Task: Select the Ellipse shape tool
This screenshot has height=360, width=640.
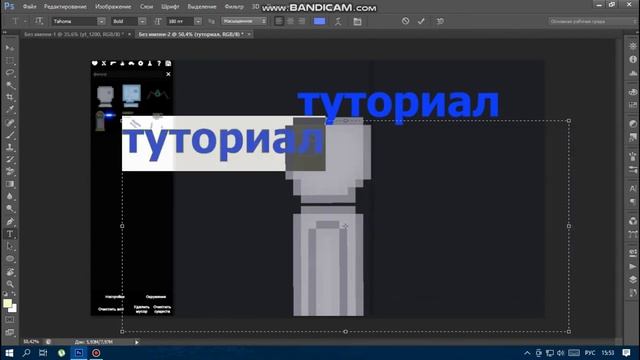Action: [x=10, y=259]
